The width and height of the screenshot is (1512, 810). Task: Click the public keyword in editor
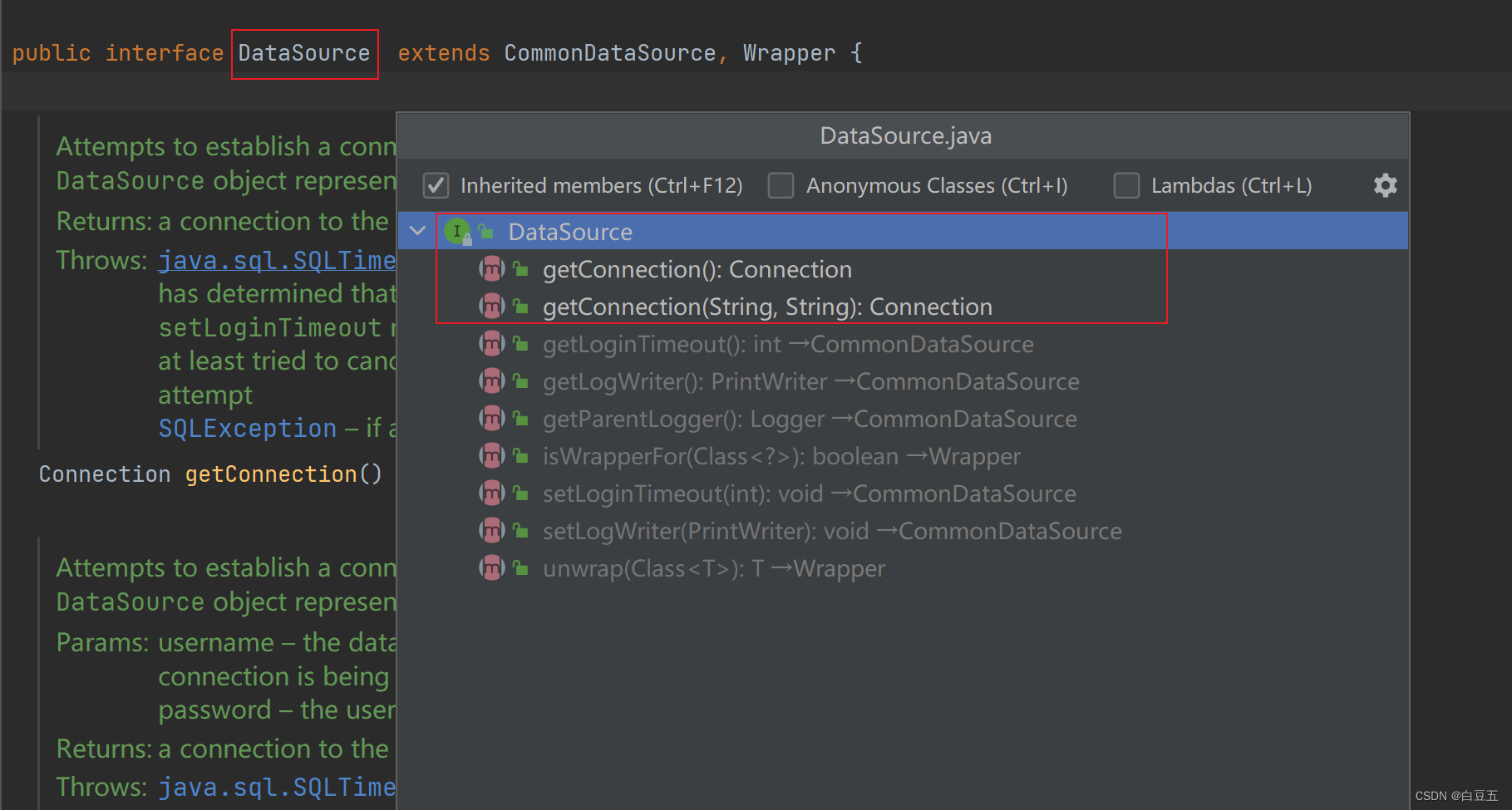[52, 53]
